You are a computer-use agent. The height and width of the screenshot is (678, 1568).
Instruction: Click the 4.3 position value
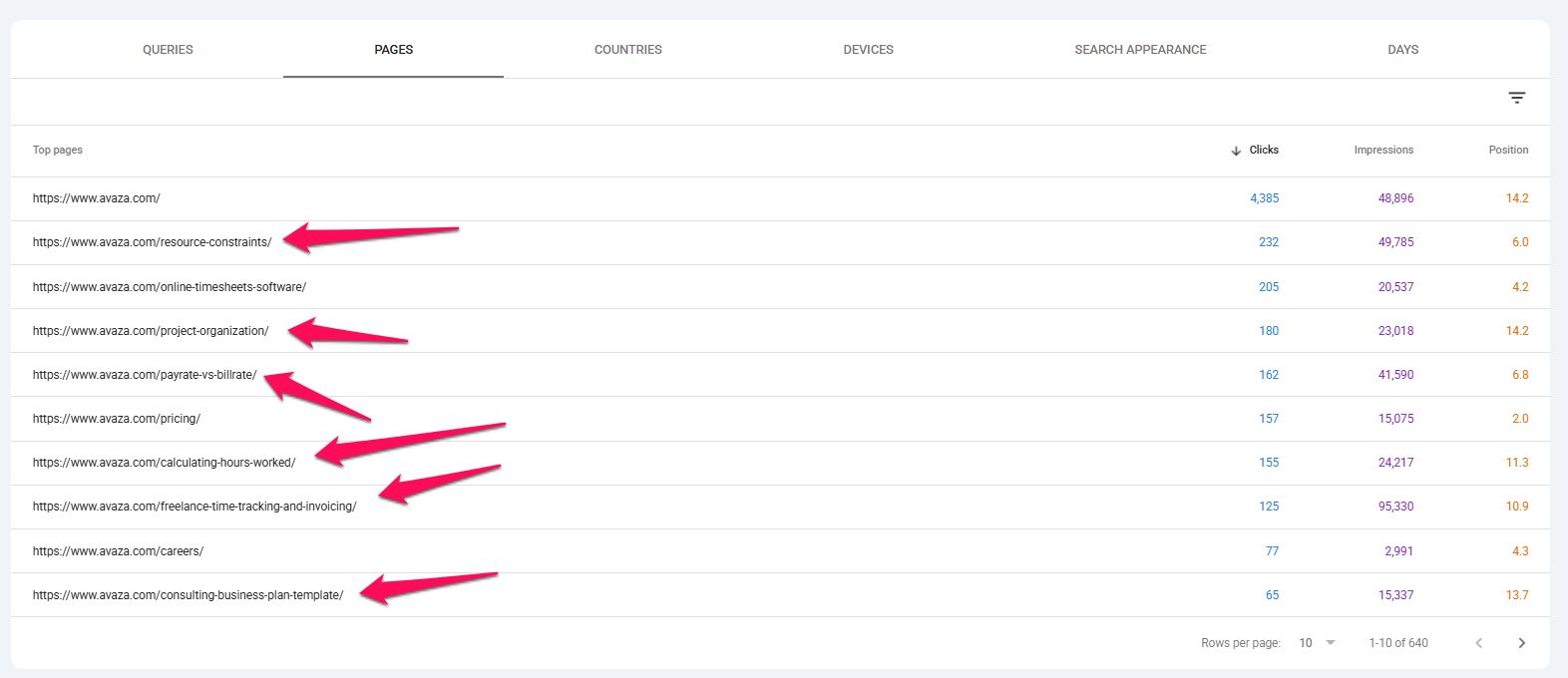pyautogui.click(x=1520, y=550)
